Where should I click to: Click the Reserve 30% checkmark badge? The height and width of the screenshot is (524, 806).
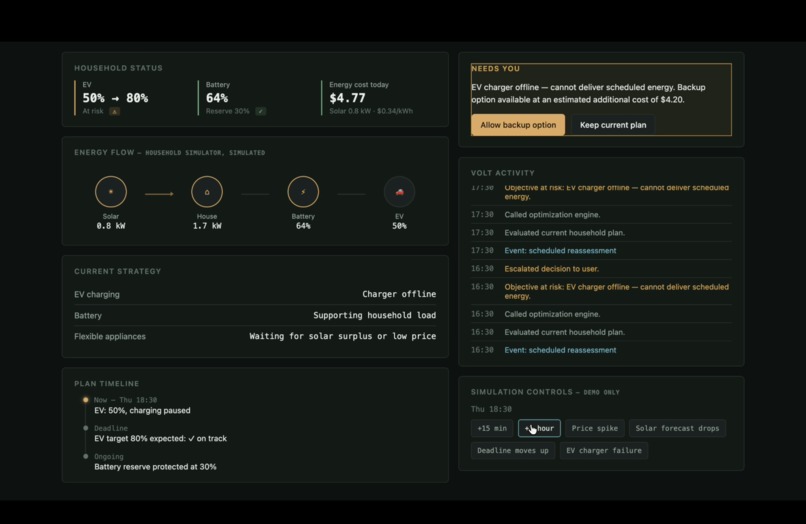(261, 111)
